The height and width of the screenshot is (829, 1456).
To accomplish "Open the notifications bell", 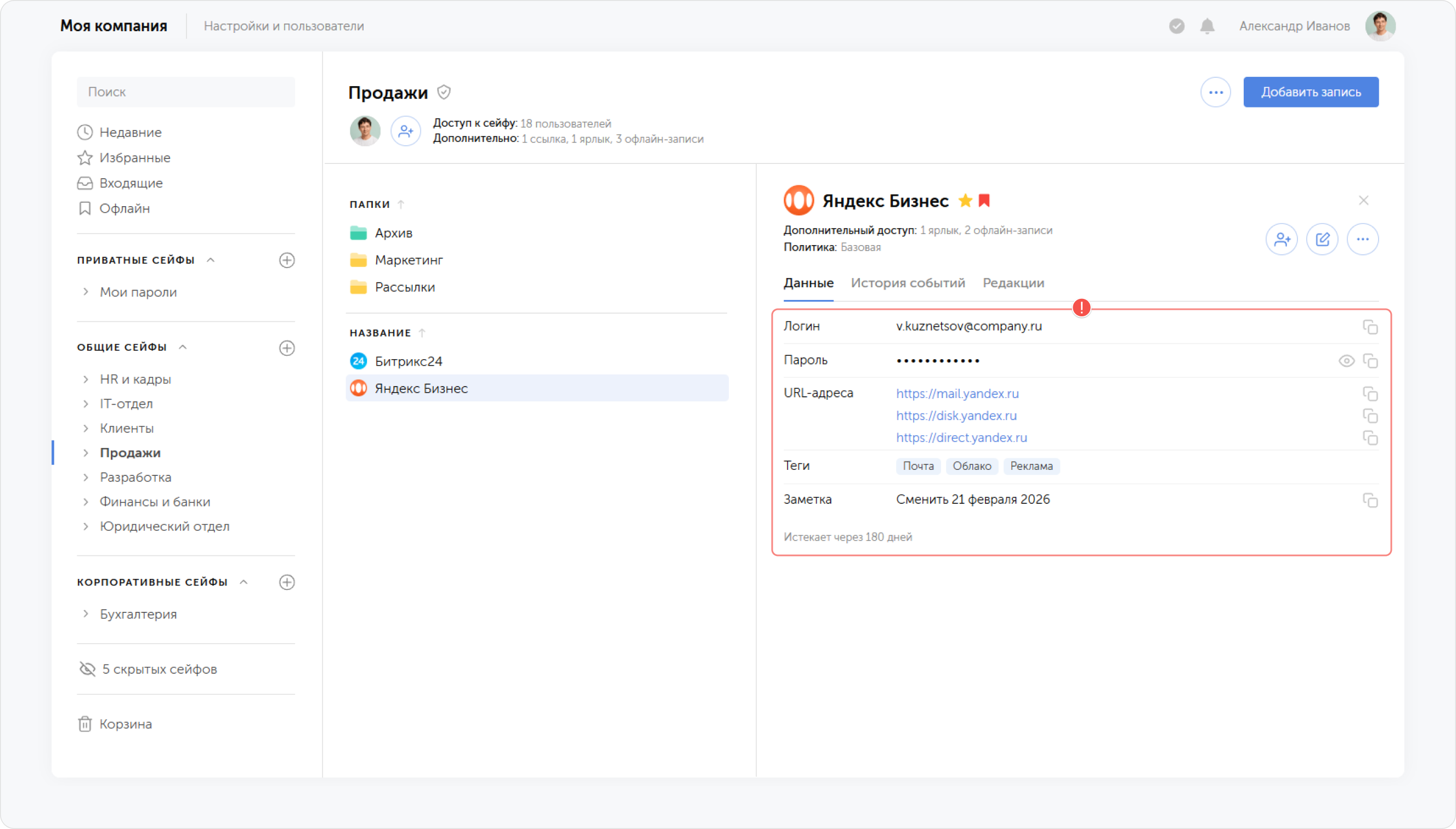I will pos(1207,26).
